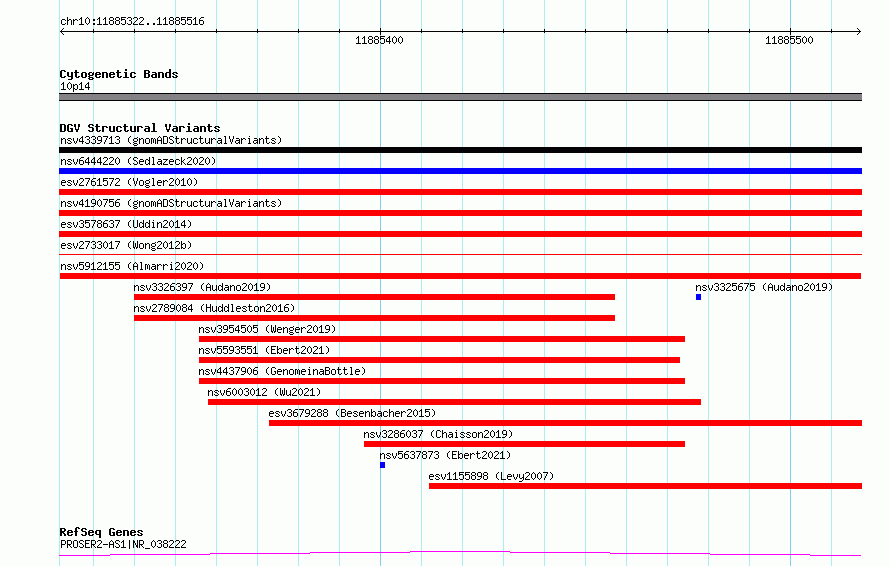Click the magenta PROSER2-AS1 gene line
This screenshot has width=890, height=566.
[x=460, y=553]
